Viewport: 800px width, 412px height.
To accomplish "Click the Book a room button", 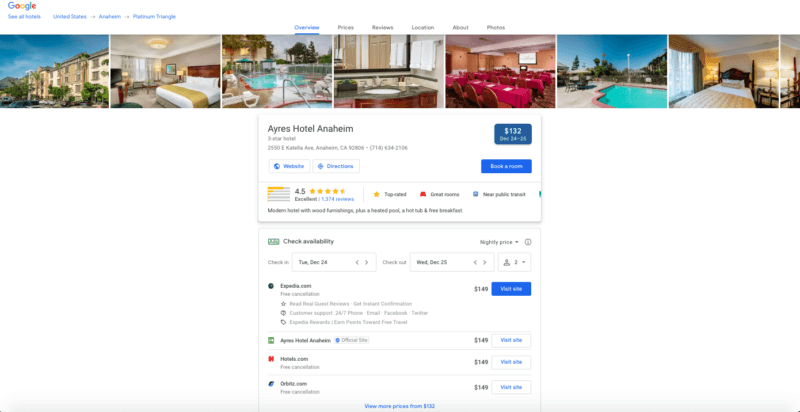I will pyautogui.click(x=506, y=166).
